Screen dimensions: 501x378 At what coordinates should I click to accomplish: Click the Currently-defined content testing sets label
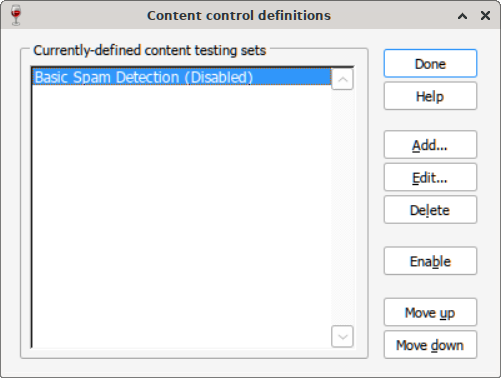coord(150,51)
